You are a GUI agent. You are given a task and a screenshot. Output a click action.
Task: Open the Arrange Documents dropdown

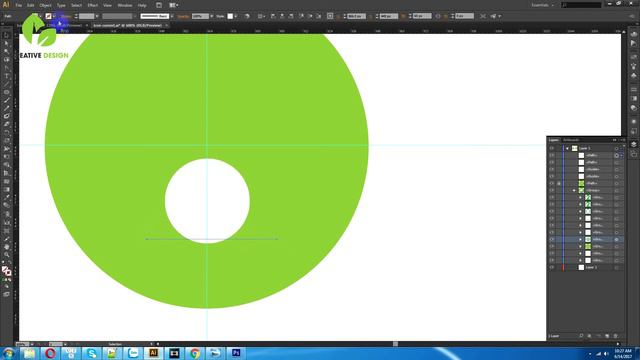pos(173,5)
